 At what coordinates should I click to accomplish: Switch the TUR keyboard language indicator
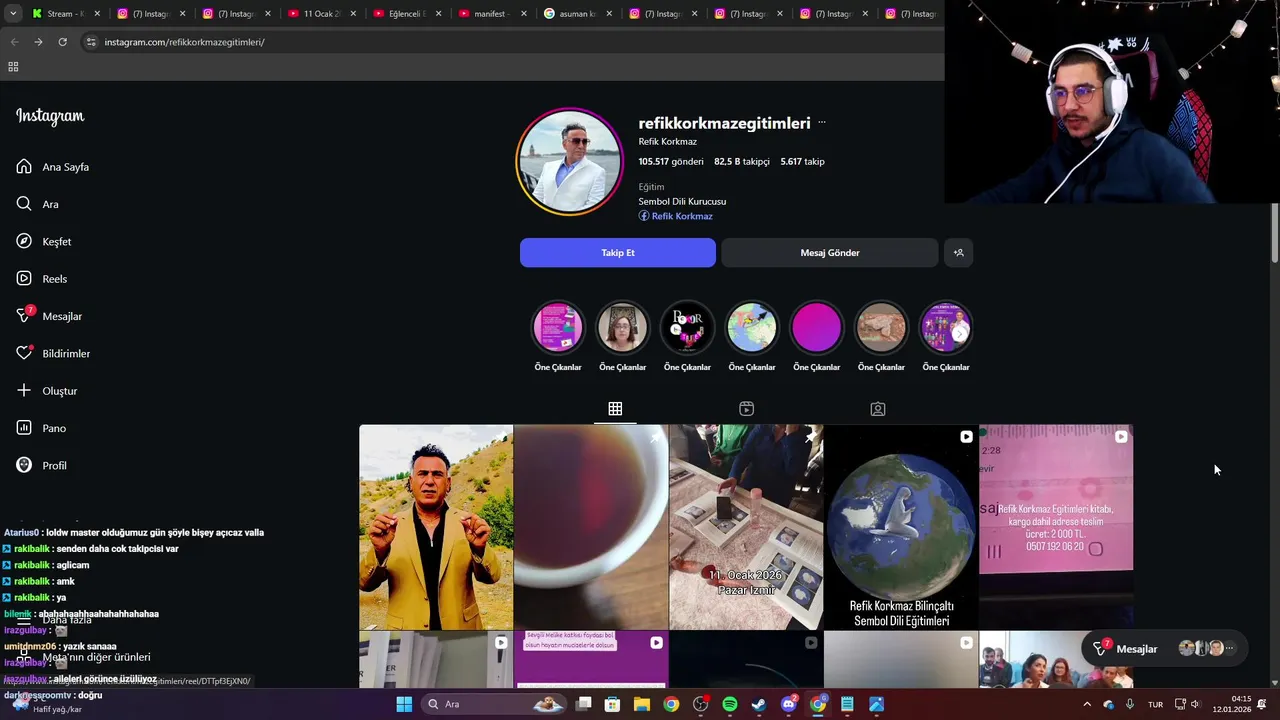tap(1155, 704)
